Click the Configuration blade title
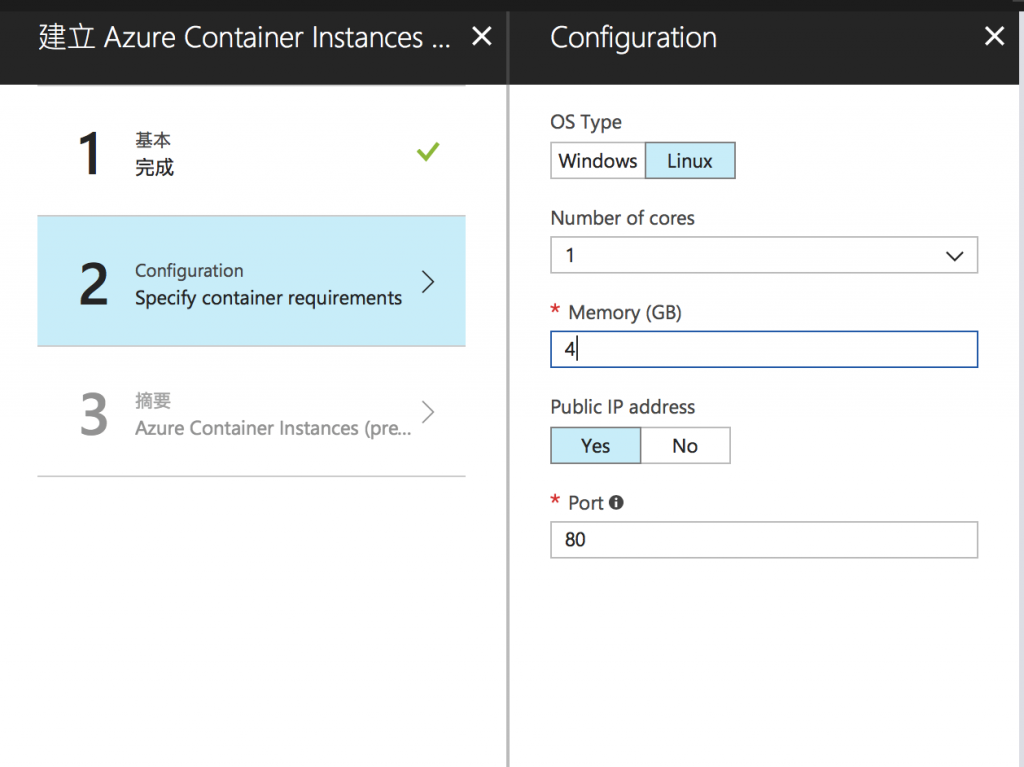The height and width of the screenshot is (767, 1024). [x=634, y=38]
